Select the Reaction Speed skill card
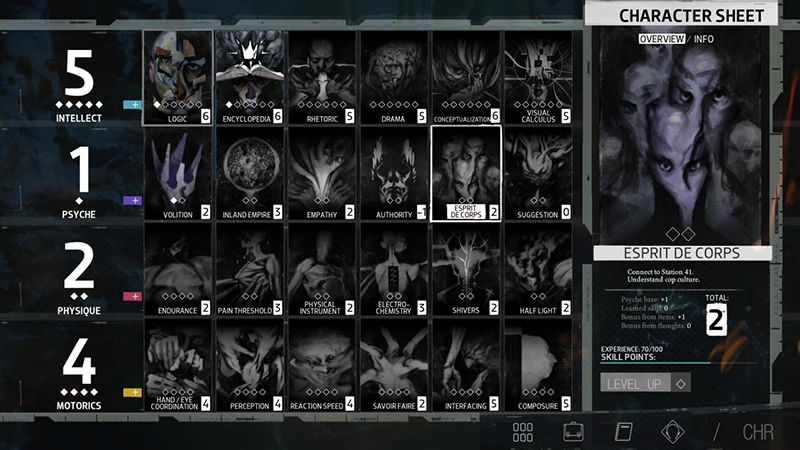Screen dimensions: 800x450 (x=322, y=365)
